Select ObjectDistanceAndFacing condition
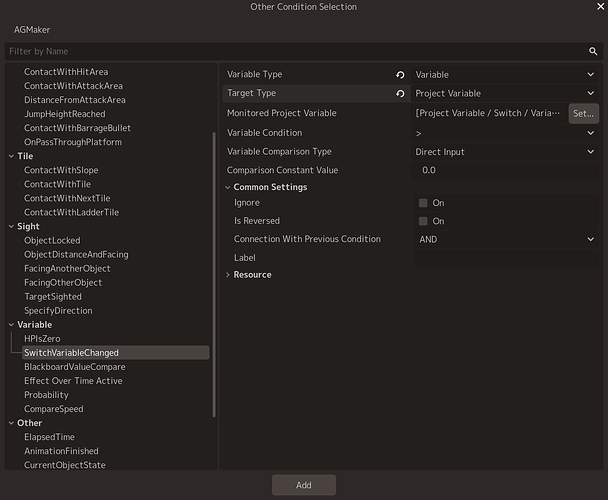Image resolution: width=608 pixels, height=500 pixels. (x=76, y=254)
